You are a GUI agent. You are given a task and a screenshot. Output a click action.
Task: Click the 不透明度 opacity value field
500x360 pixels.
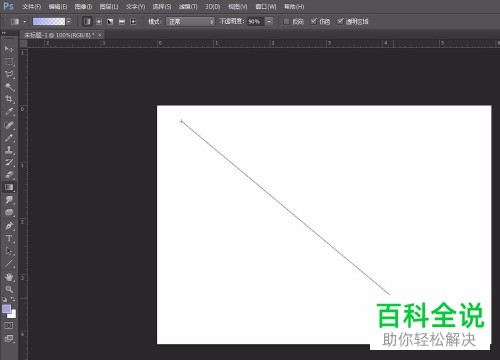[256, 22]
